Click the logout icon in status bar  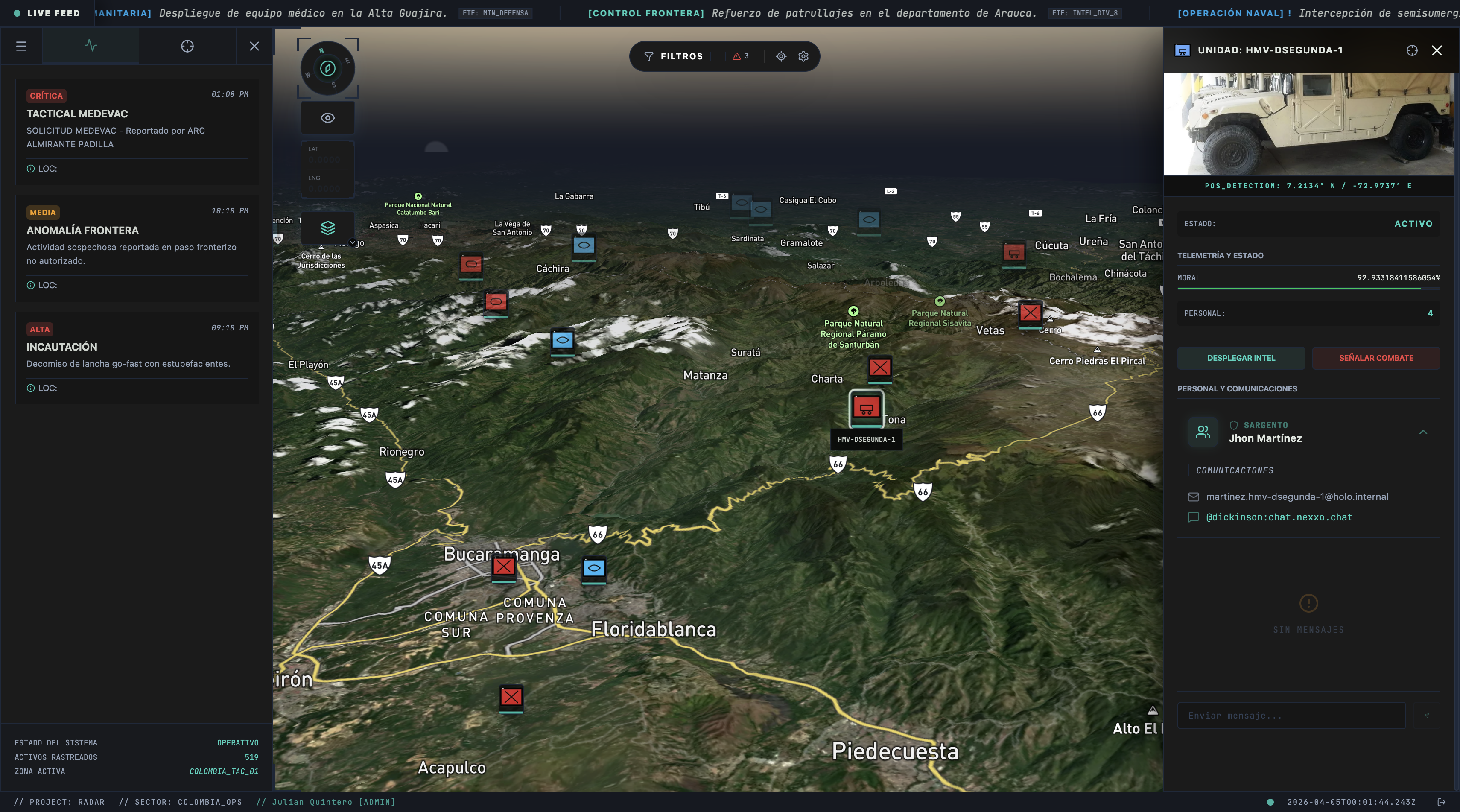(1441, 802)
